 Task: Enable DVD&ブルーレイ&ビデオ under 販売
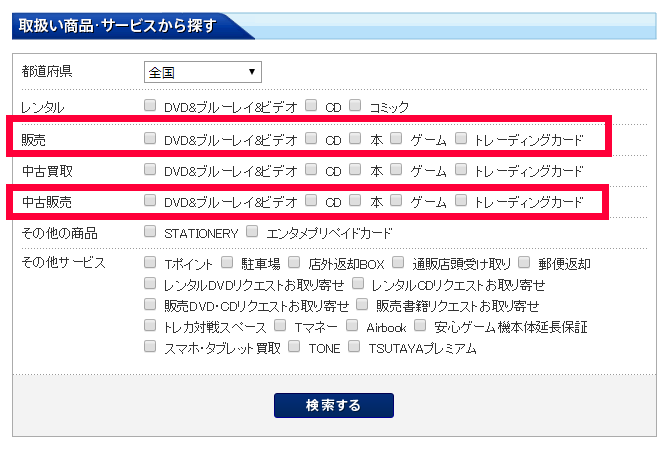coord(150,138)
